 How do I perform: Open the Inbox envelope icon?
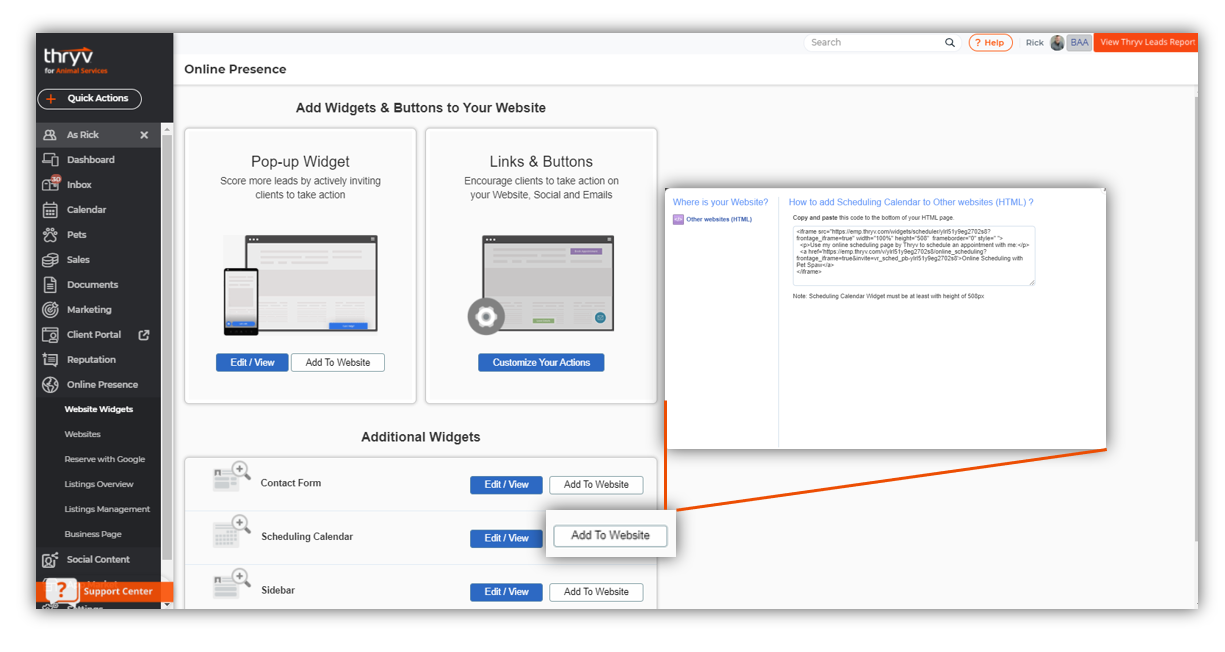50,185
